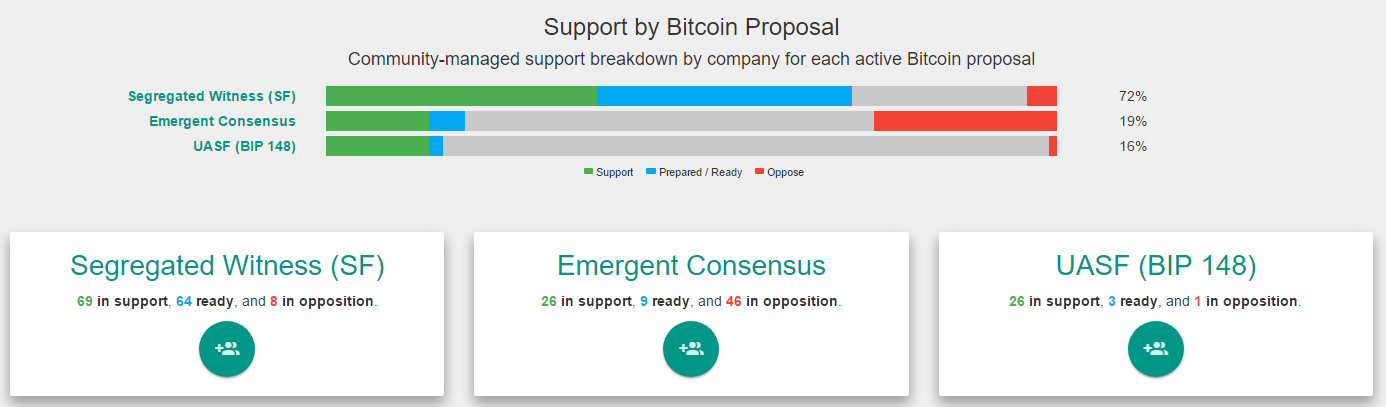Click the gray segment of UASF bar
The height and width of the screenshot is (407, 1386).
pos(746,146)
